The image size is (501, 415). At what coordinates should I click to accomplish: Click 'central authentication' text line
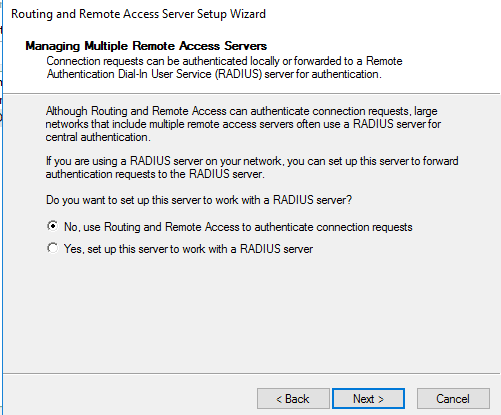(x=98, y=137)
